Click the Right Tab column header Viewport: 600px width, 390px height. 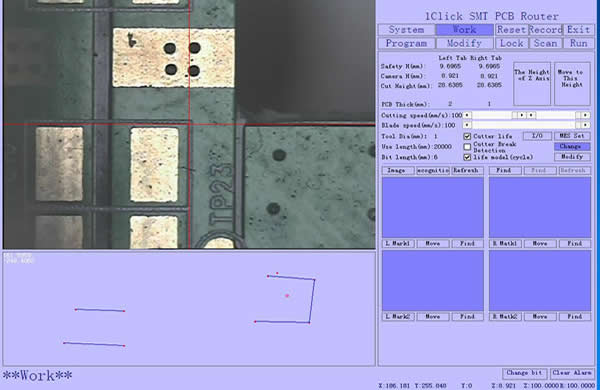click(x=486, y=58)
